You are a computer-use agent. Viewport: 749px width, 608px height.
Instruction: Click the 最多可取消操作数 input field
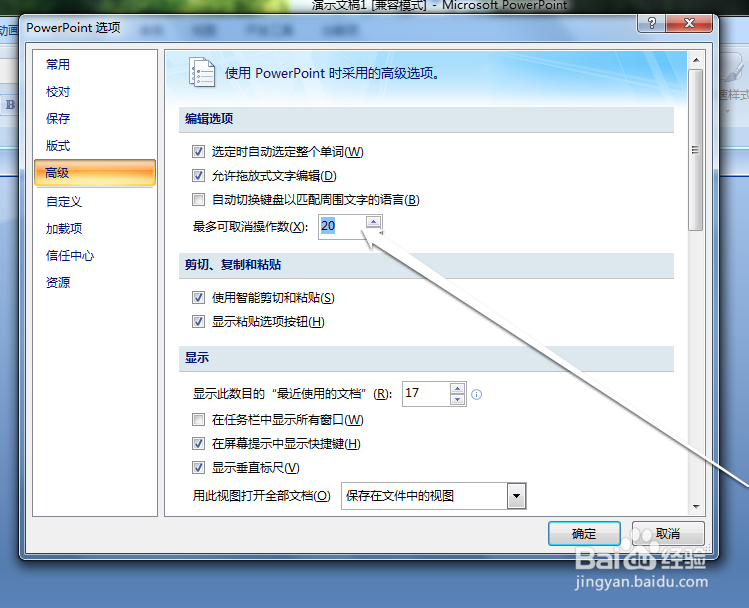(342, 226)
